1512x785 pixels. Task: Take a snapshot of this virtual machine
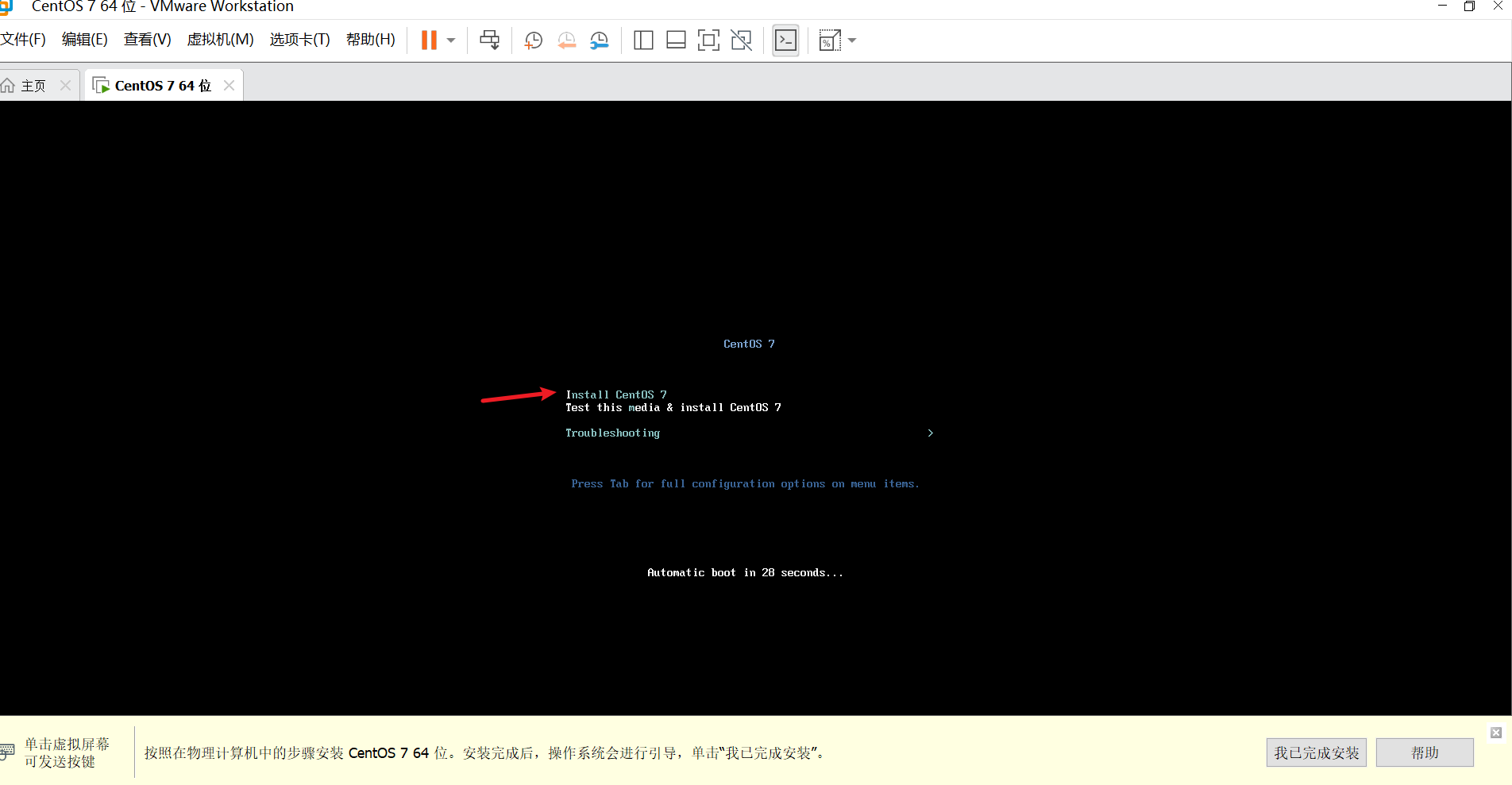pyautogui.click(x=534, y=40)
